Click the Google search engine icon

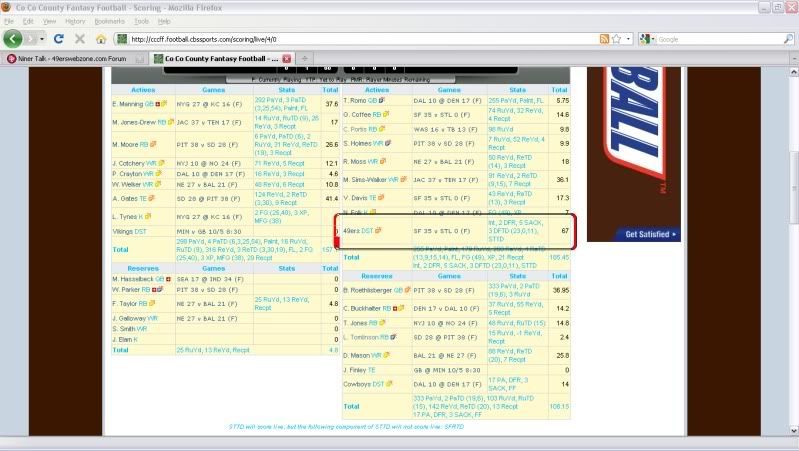(x=645, y=39)
